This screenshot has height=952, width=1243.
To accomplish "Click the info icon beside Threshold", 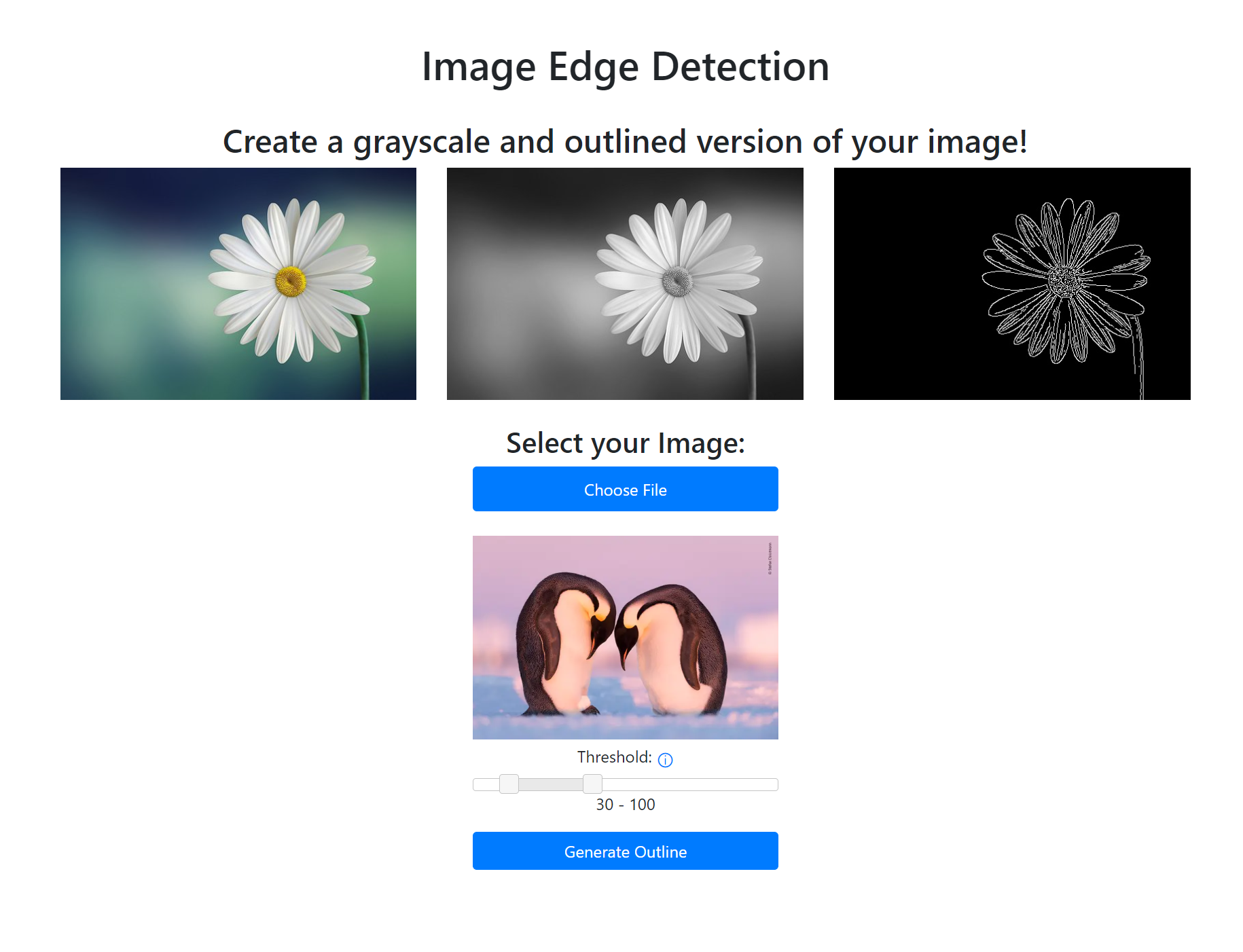I will [665, 760].
